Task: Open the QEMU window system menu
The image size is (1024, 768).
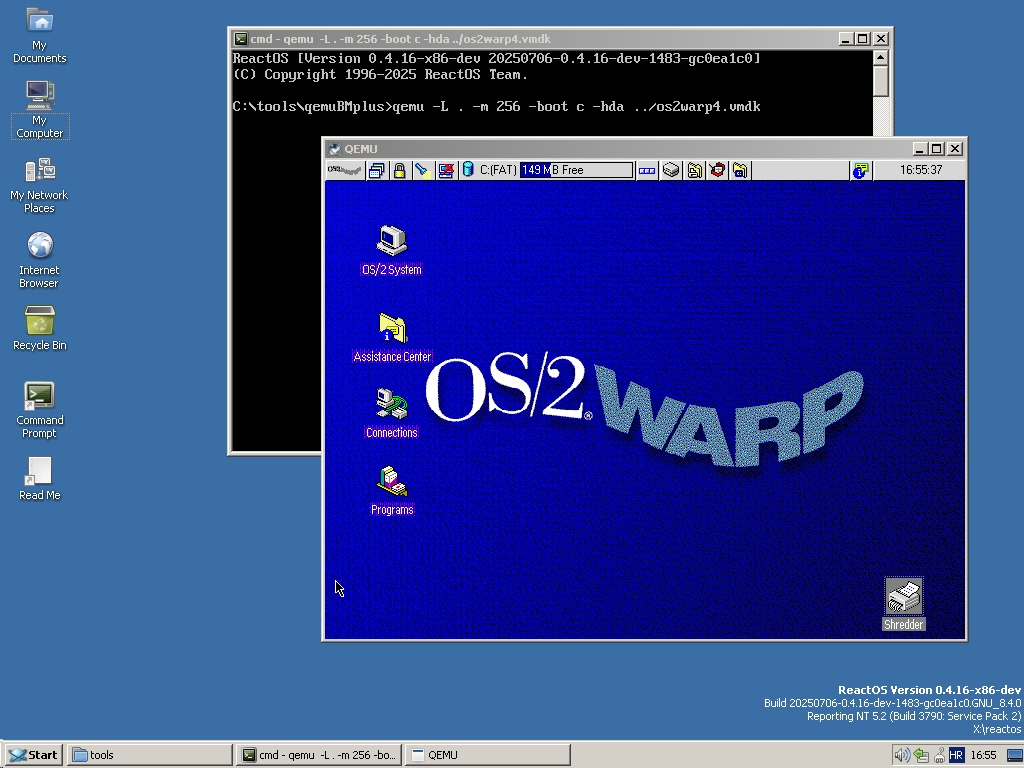Action: pyautogui.click(x=333, y=148)
